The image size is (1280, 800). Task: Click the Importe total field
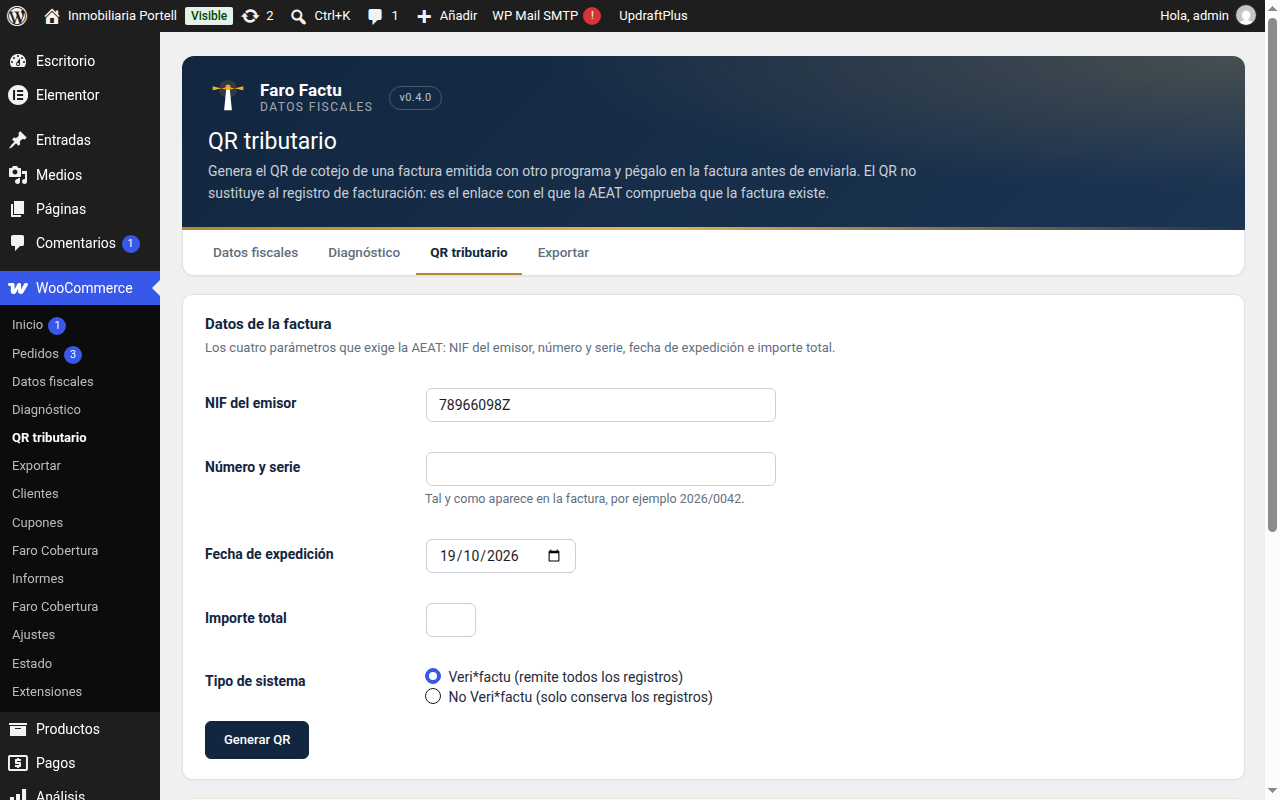pyautogui.click(x=451, y=620)
